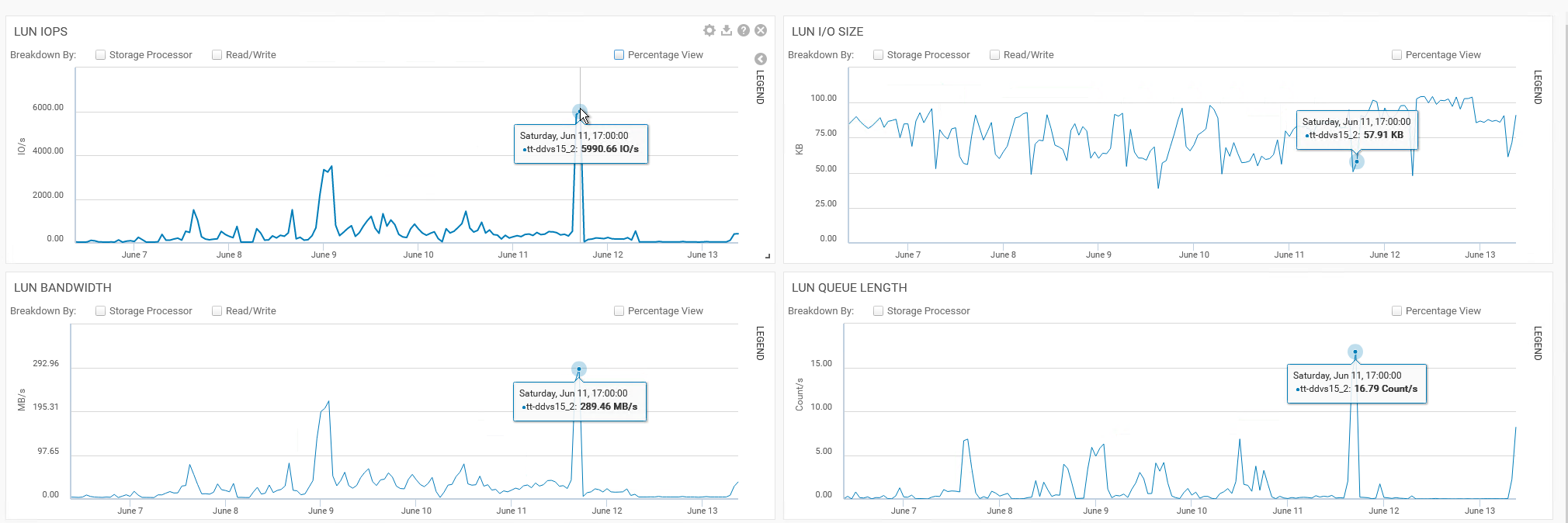Click June 9 axis label in LUN IOPS

coord(324,255)
